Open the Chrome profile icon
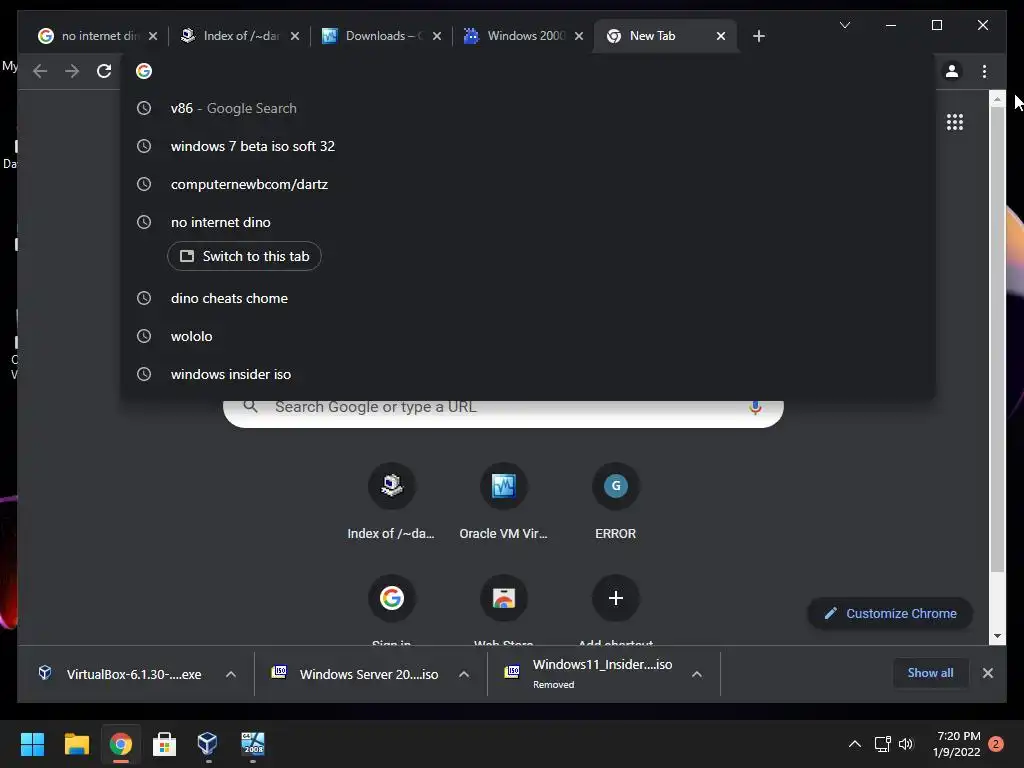Viewport: 1024px width, 768px height. (x=952, y=71)
